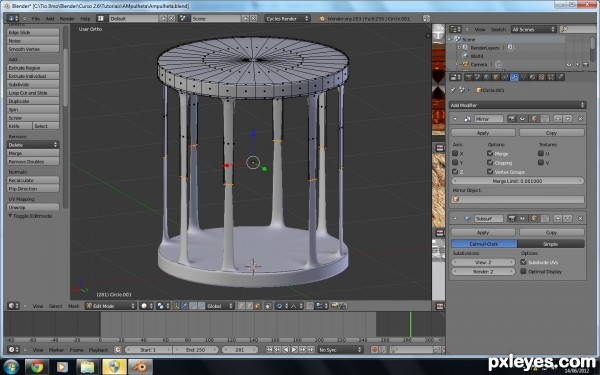Expand the RenderLayers item in outliner
Image resolution: width=600 pixels, height=375 pixels.
[460, 47]
